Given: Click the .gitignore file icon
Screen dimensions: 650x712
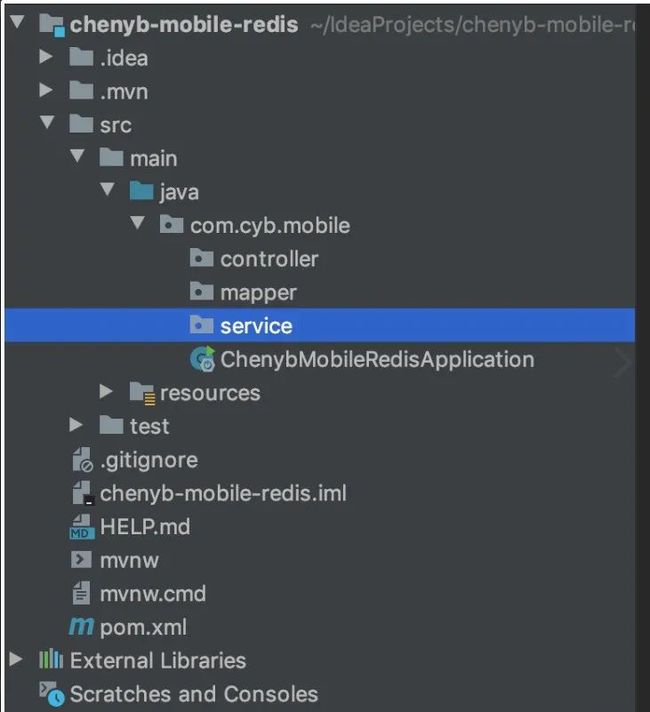Looking at the screenshot, I should click(82, 460).
